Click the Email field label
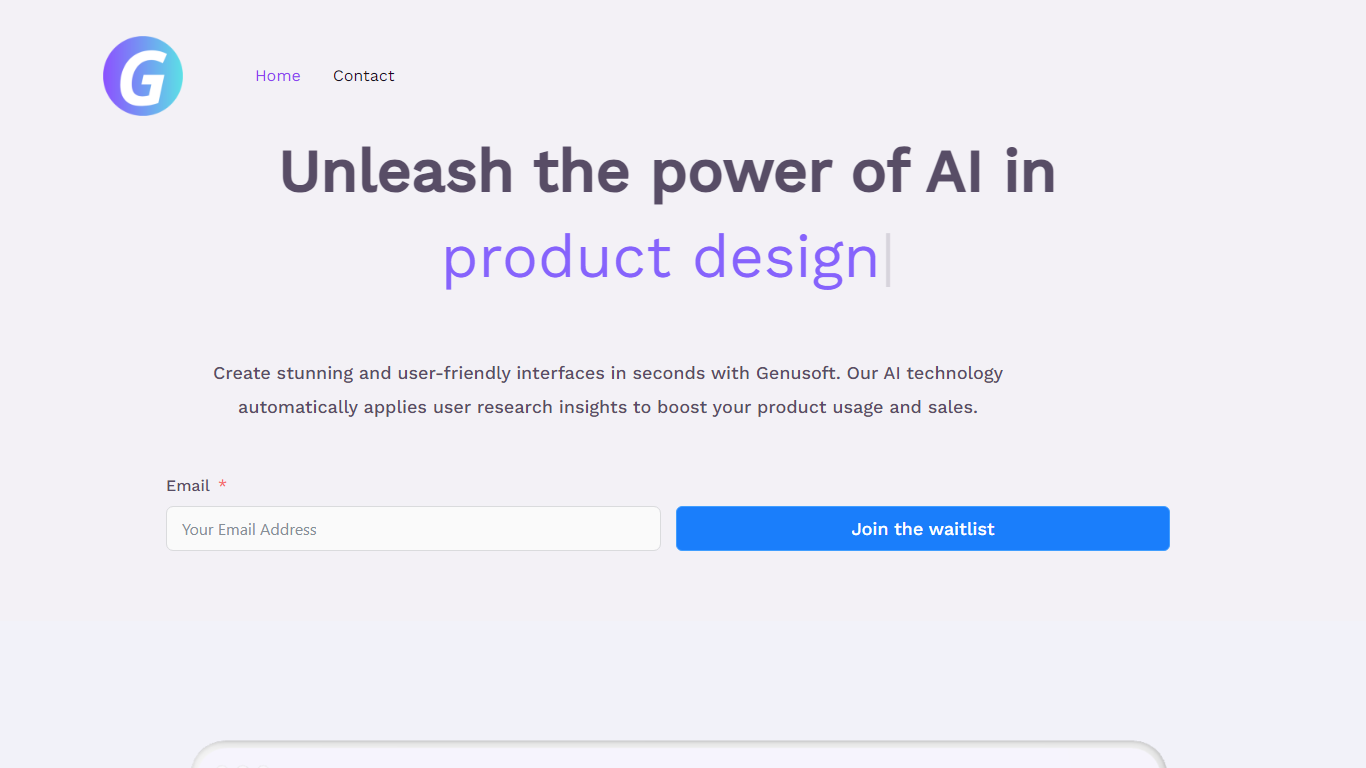The image size is (1366, 768). [x=188, y=486]
